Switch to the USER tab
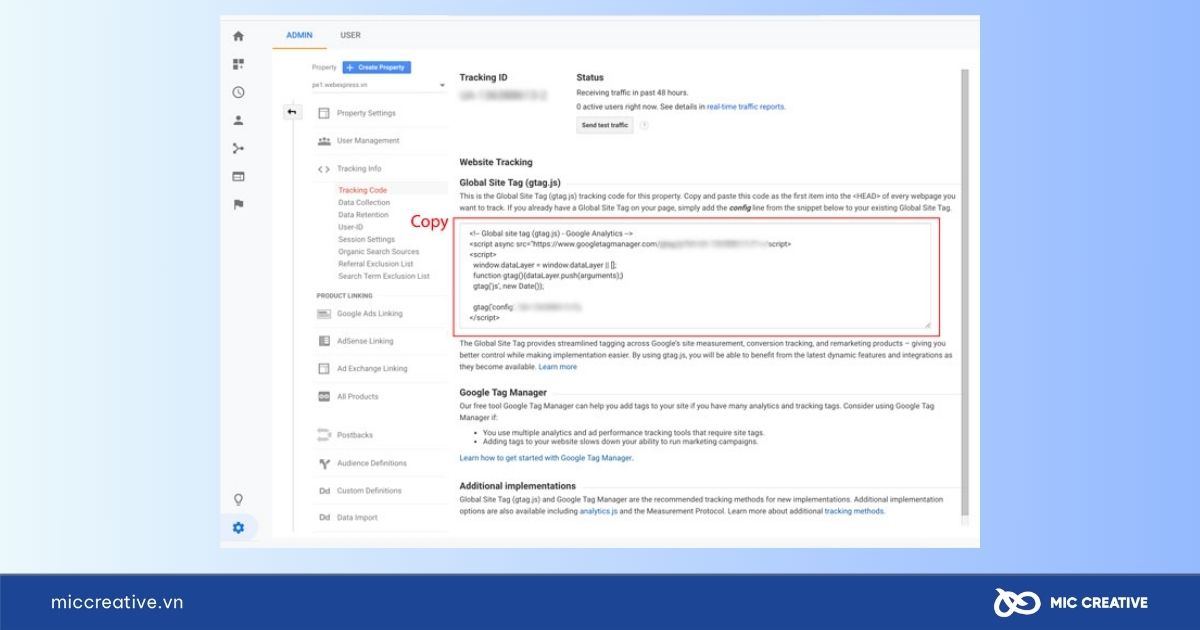This screenshot has width=1200, height=630. point(351,35)
